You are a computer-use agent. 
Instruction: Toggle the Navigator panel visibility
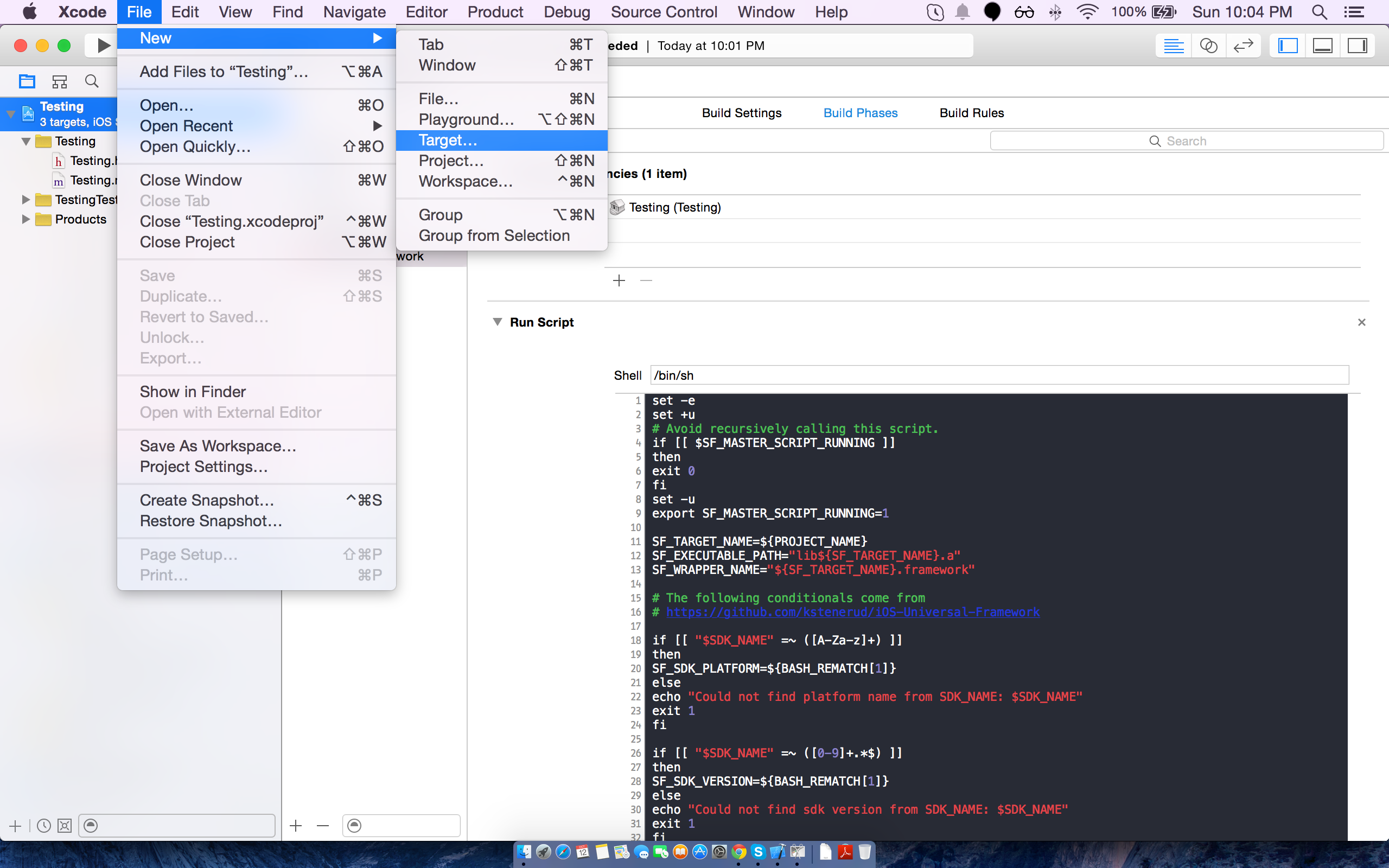click(x=1288, y=46)
